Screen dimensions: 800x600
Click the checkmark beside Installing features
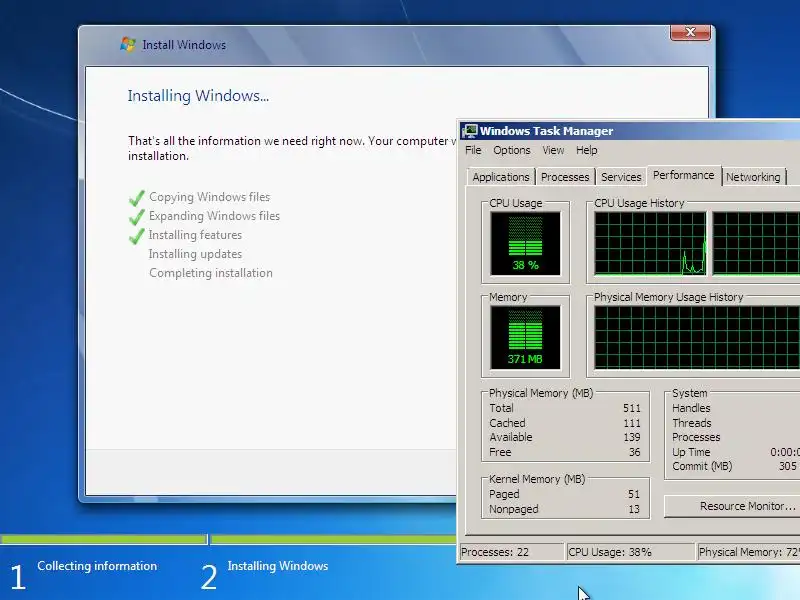pyautogui.click(x=136, y=236)
